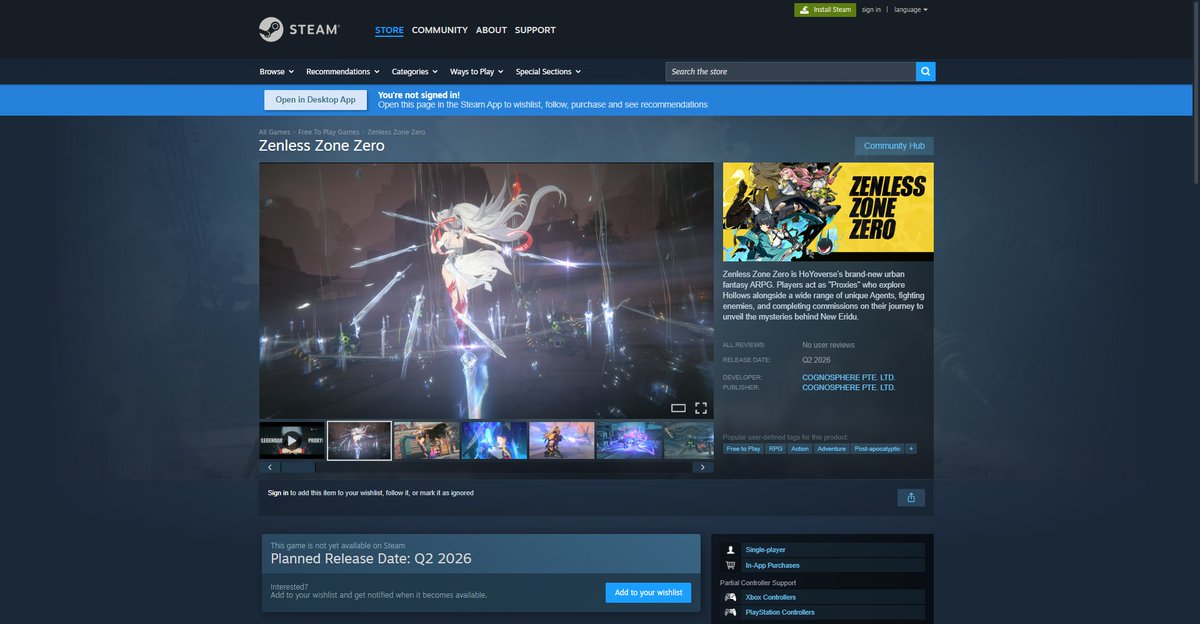Click the main gameplay screenshot
This screenshot has width=1200, height=624.
(x=486, y=290)
